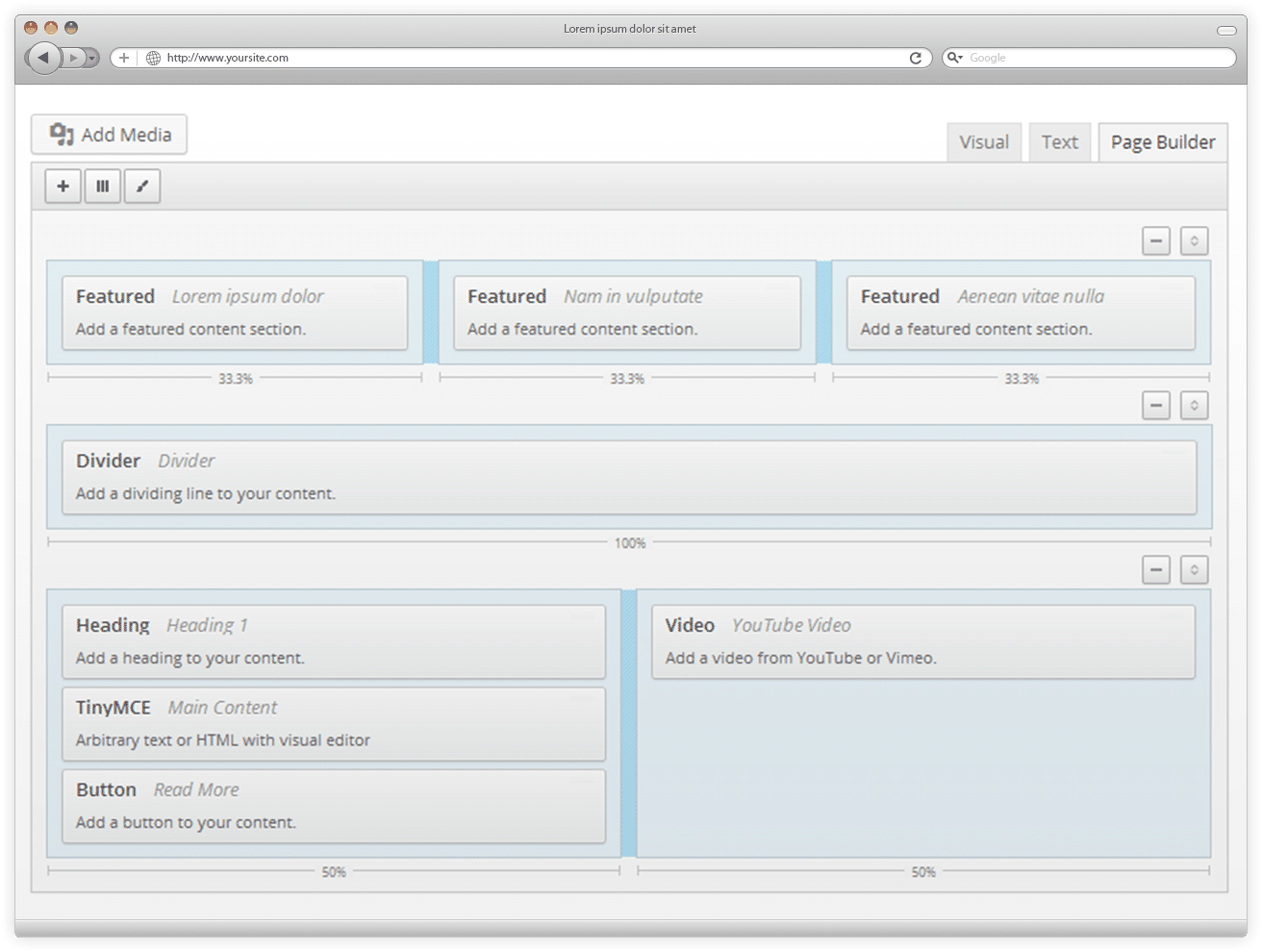Delete the Heading/Video row using minus button
Image resolution: width=1262 pixels, height=952 pixels.
(1156, 570)
